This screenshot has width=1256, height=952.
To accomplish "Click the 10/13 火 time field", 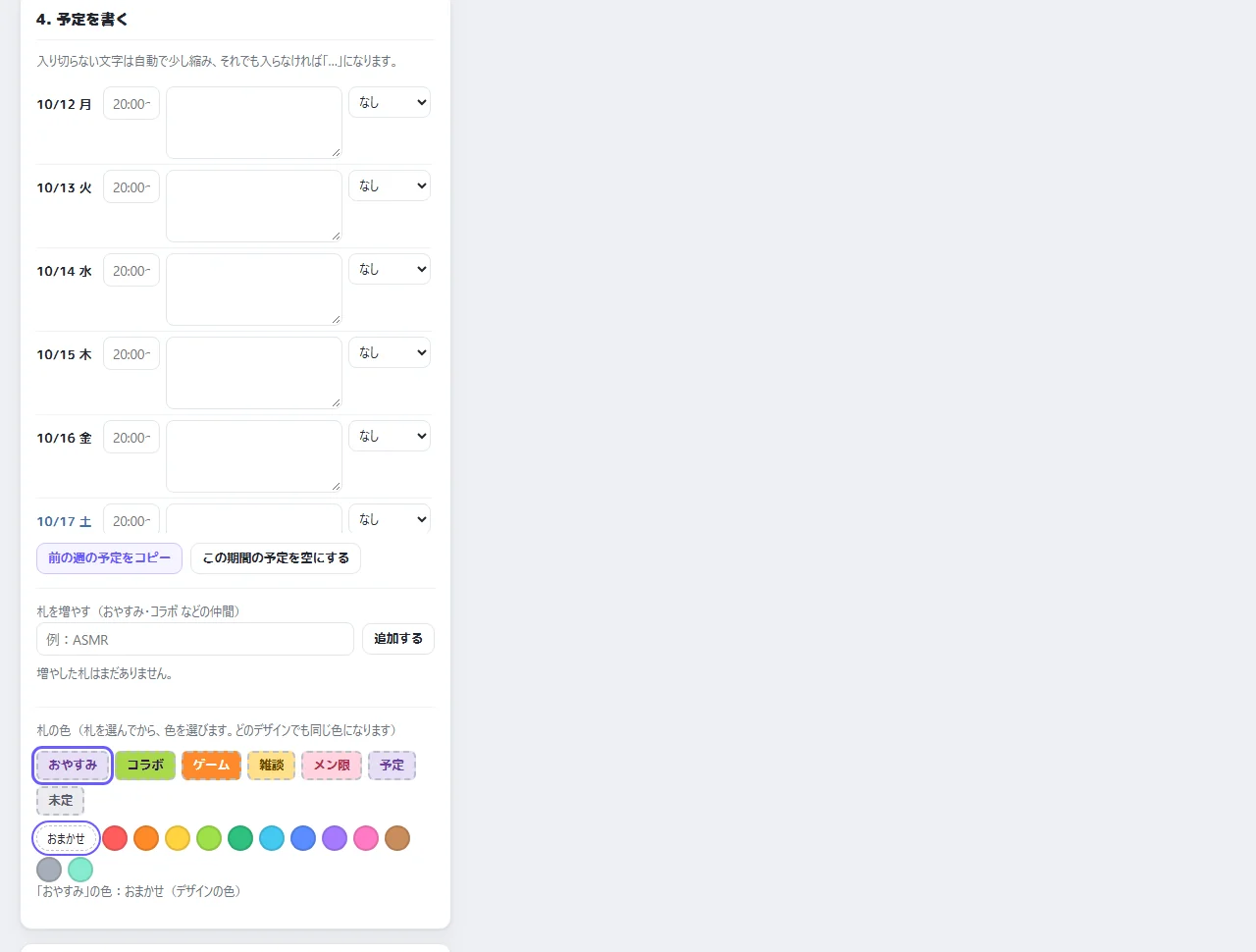I will [x=131, y=186].
